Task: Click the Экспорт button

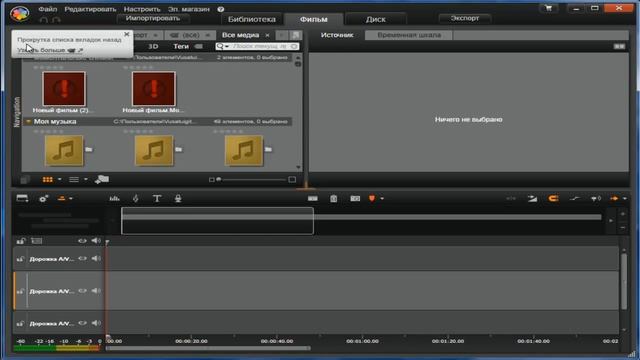Action: click(465, 18)
